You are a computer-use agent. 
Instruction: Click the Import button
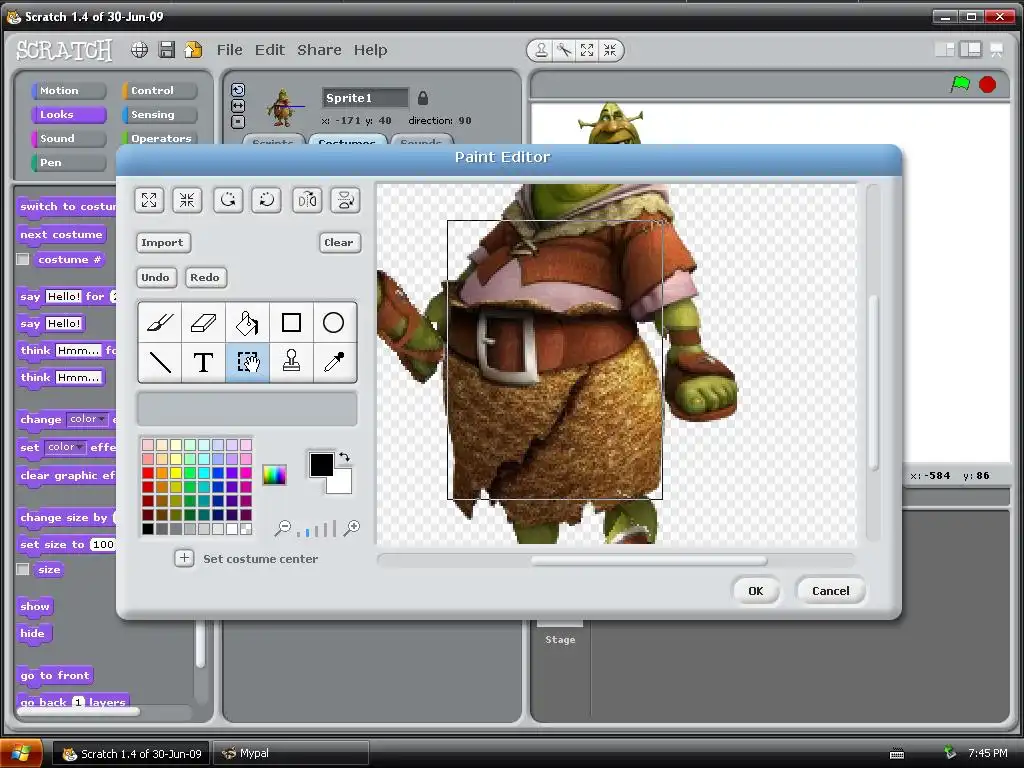coord(163,242)
